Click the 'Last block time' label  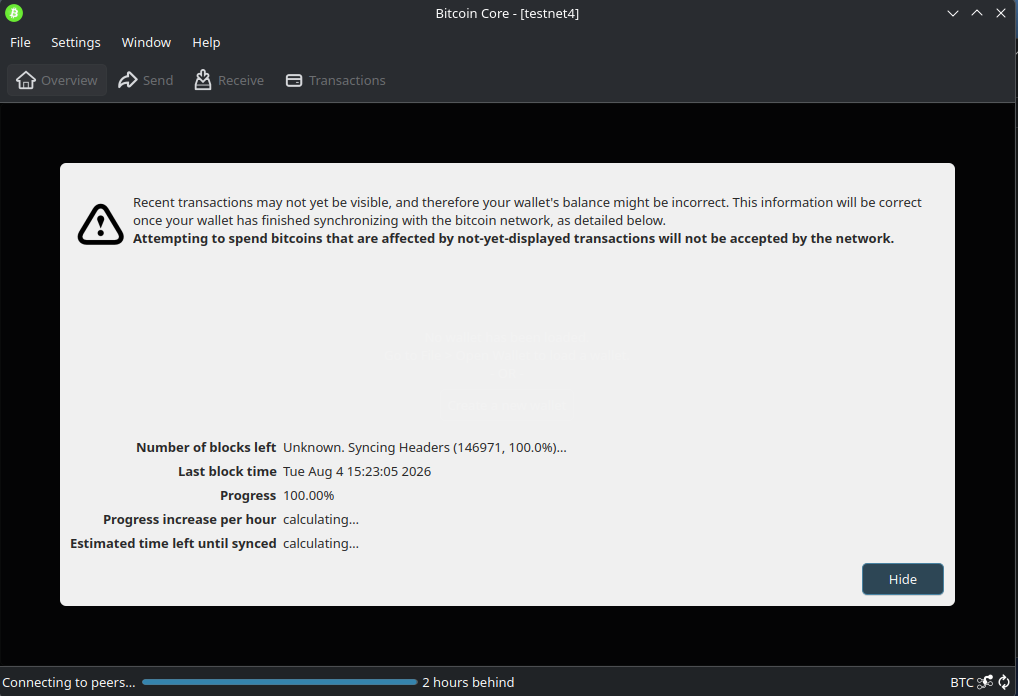227,471
